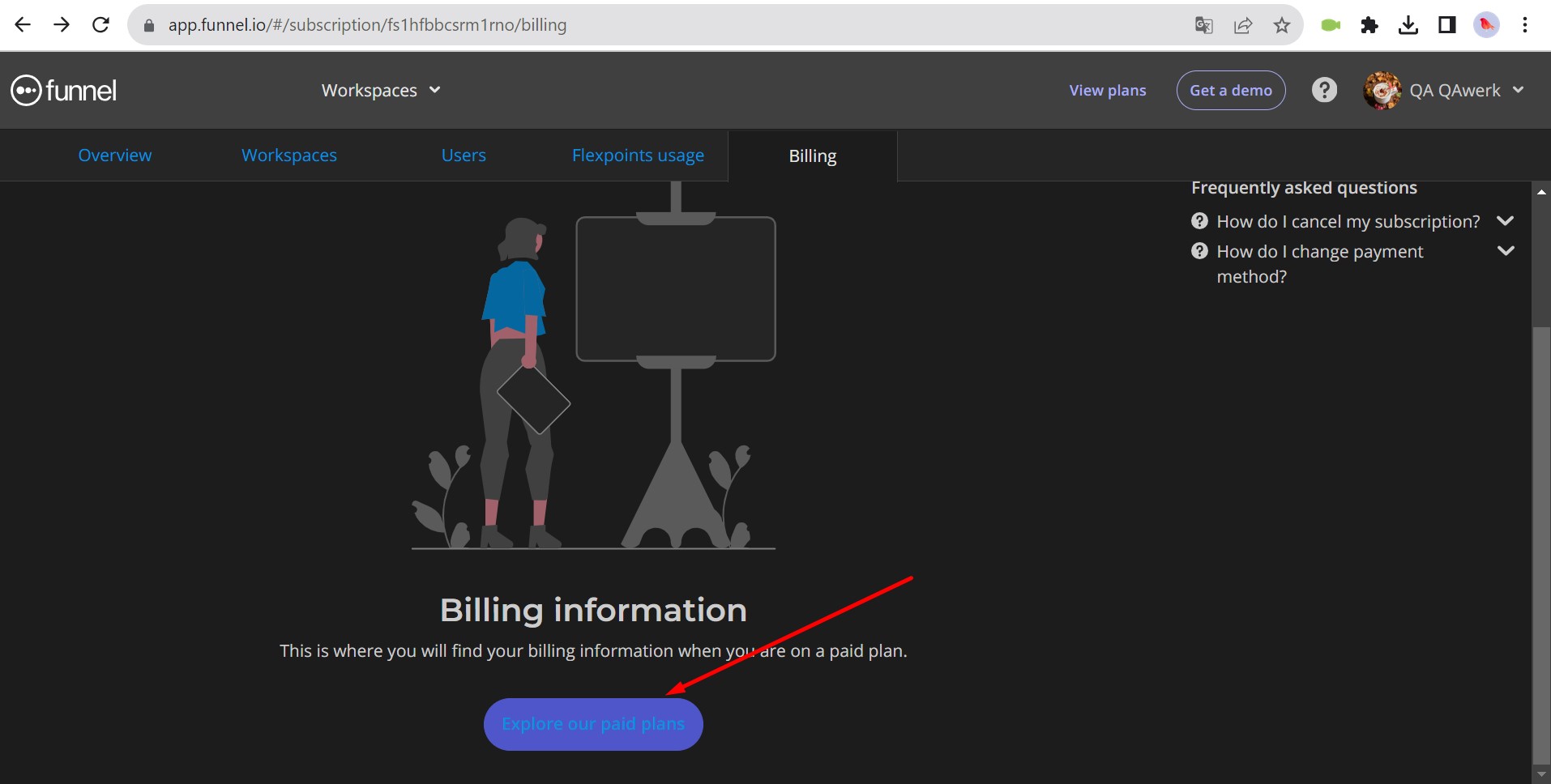Follow the View plans link
1551x784 pixels.
tap(1108, 90)
